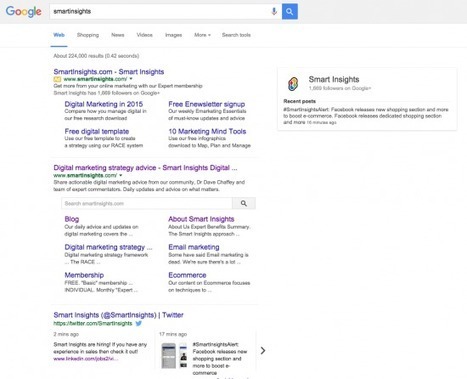
Task: Click the Google logo
Action: click(x=24, y=11)
